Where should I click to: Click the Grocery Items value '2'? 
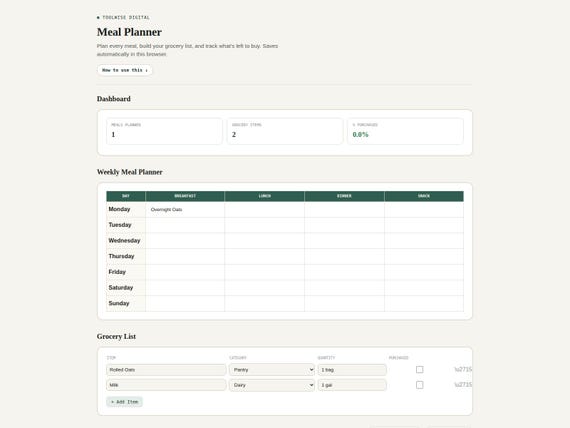click(234, 135)
